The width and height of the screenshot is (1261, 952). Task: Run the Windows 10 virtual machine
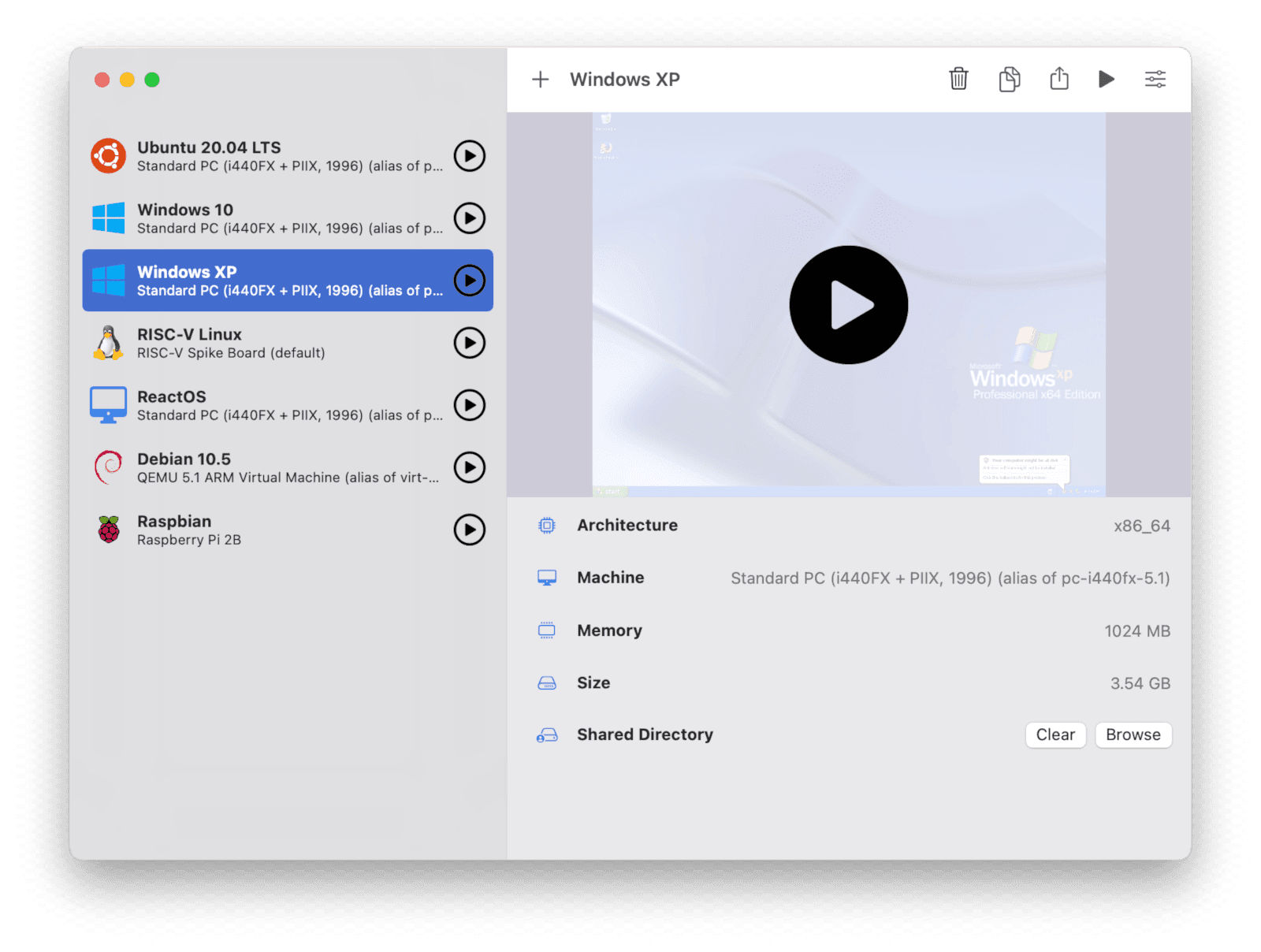(x=470, y=218)
